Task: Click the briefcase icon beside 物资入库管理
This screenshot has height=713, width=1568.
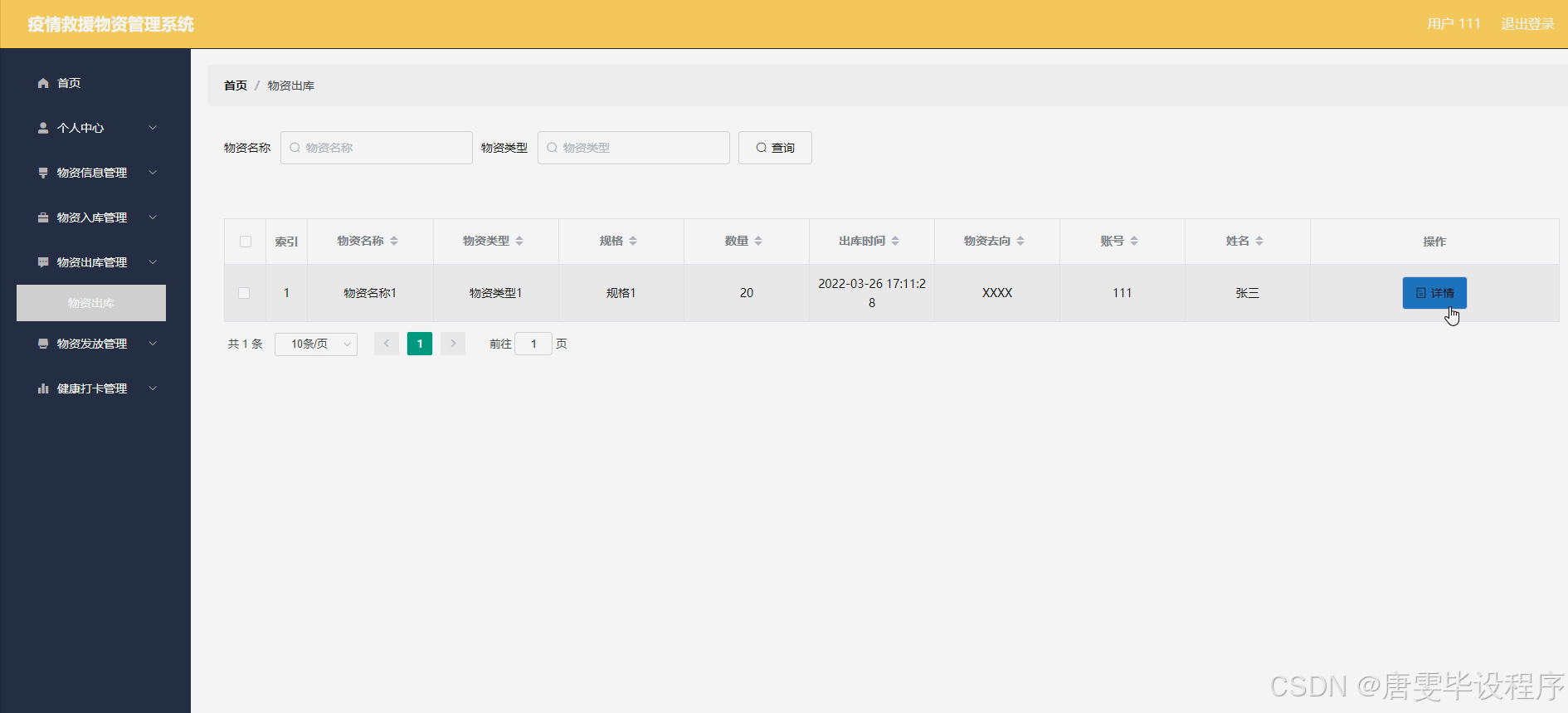Action: (x=43, y=217)
